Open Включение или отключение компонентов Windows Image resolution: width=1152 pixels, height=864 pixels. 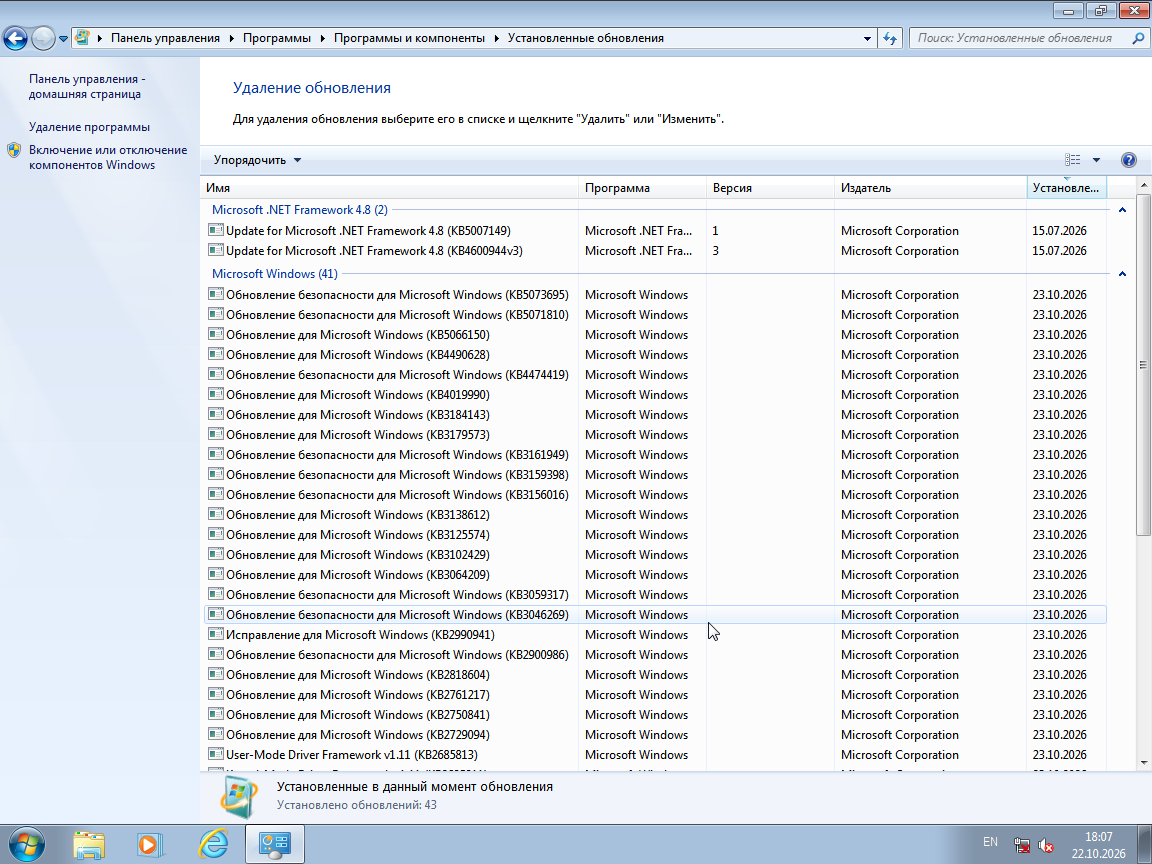point(108,157)
